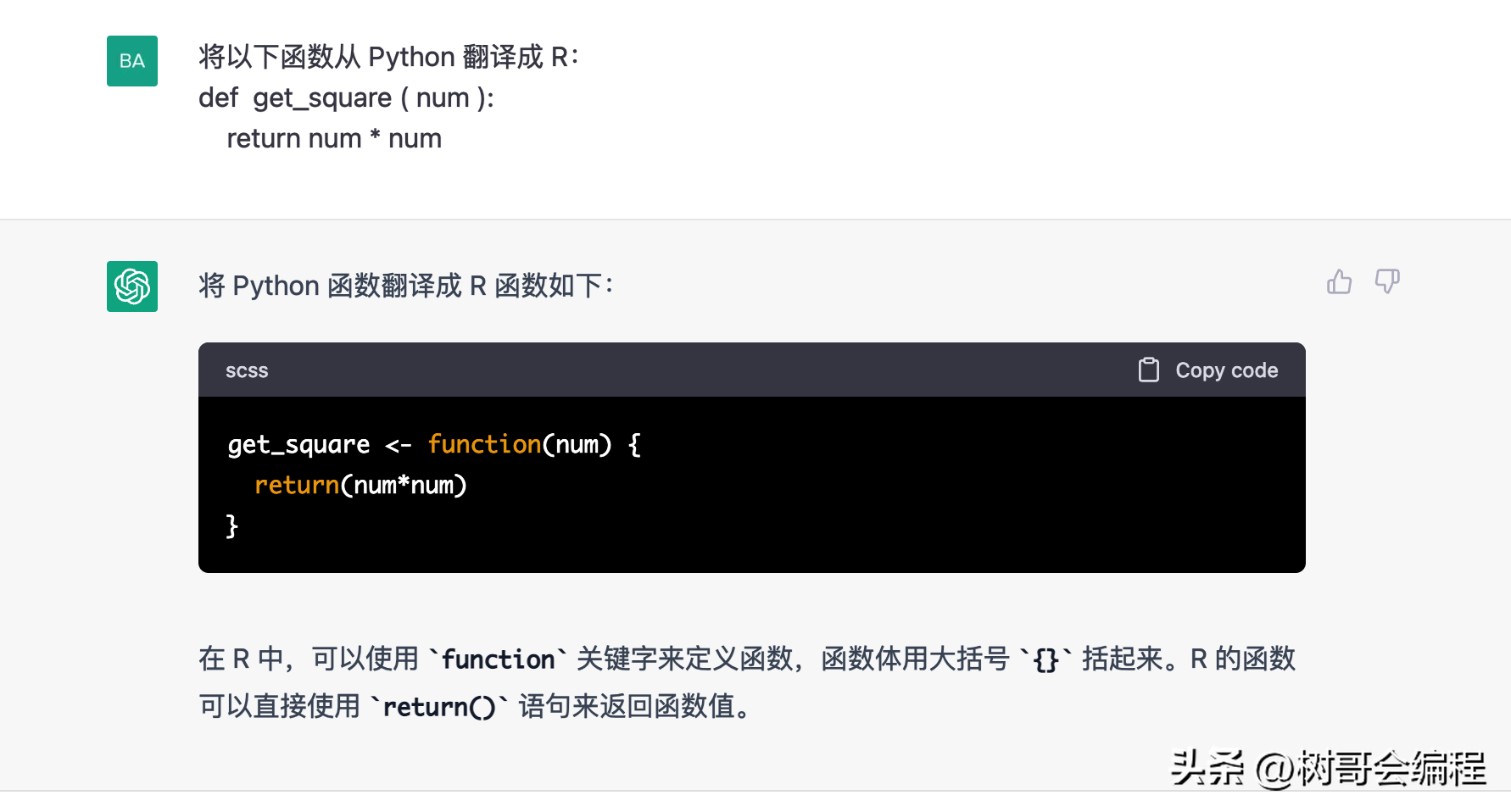
Task: Click return num * num in user prompt
Action: click(334, 137)
